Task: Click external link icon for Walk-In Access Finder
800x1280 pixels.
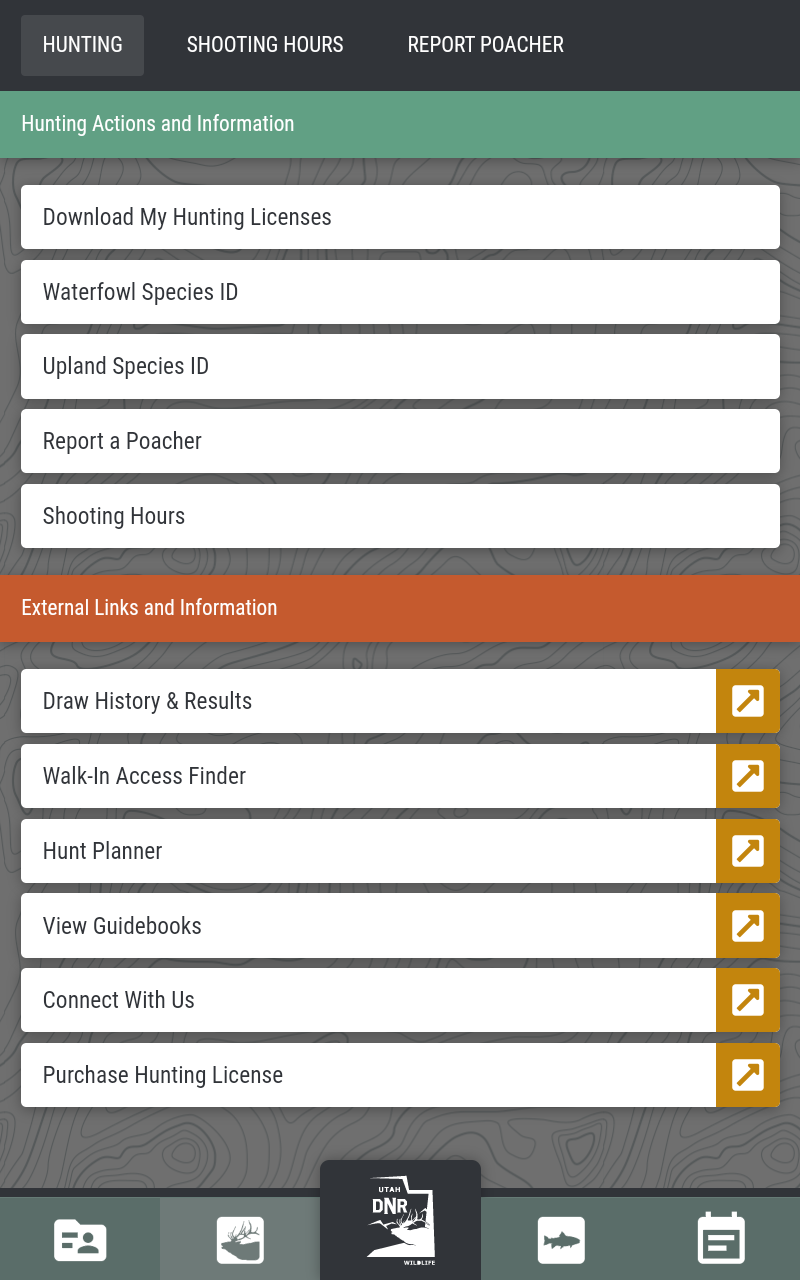Action: [x=748, y=776]
